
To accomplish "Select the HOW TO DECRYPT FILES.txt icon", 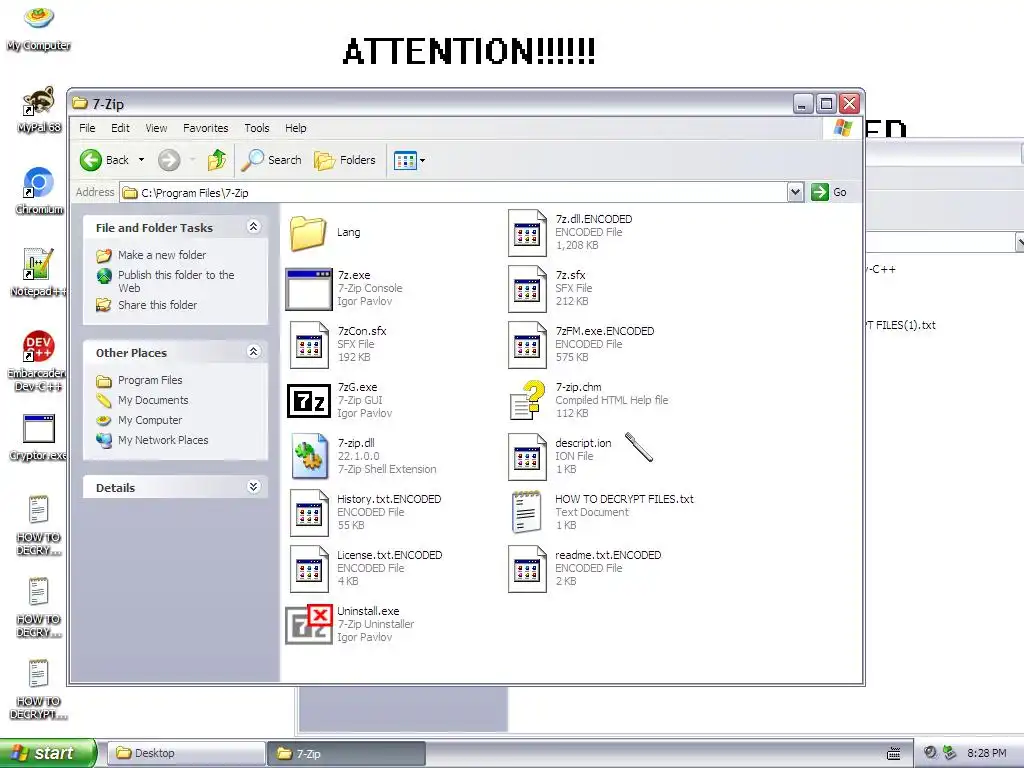I will 526,513.
